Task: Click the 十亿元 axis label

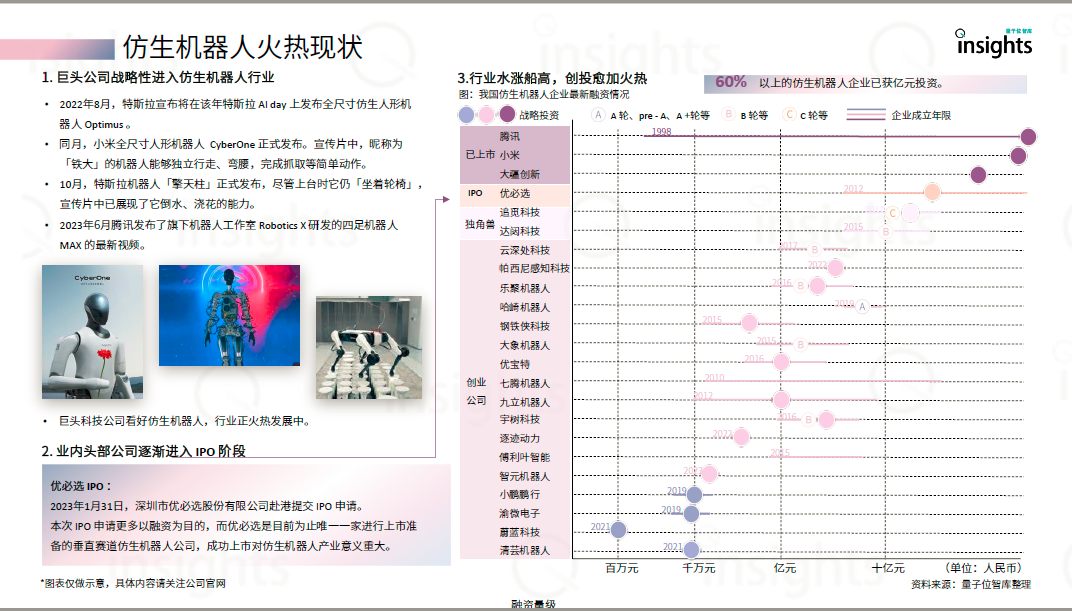Action: [888, 568]
